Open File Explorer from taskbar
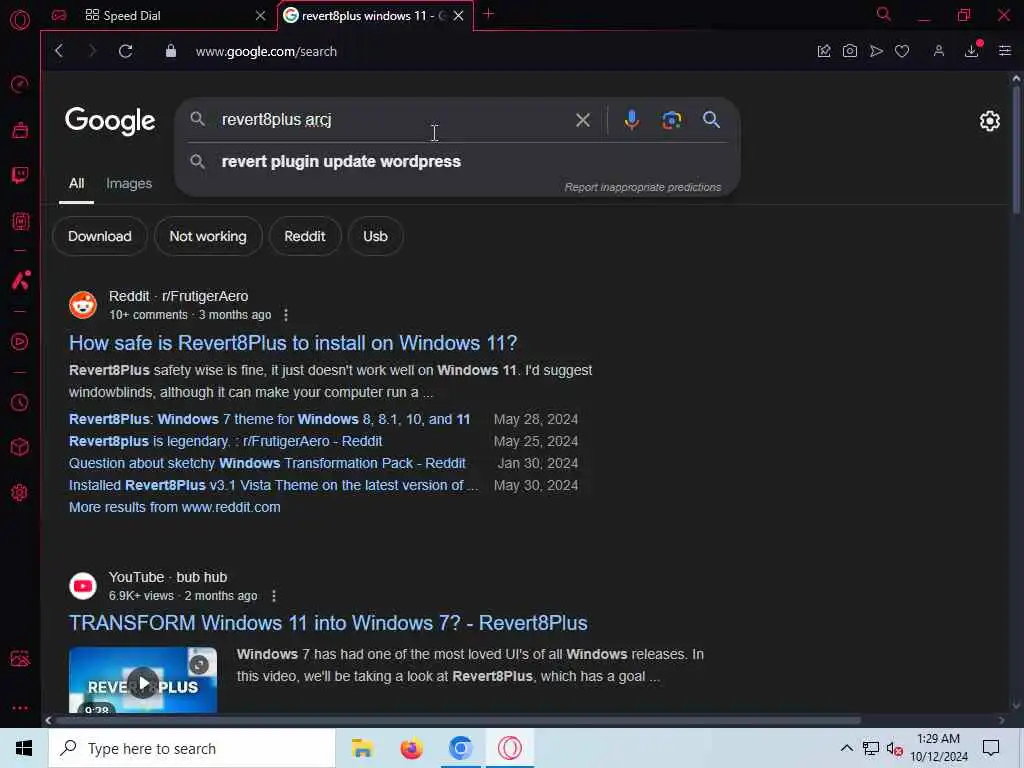 362,748
